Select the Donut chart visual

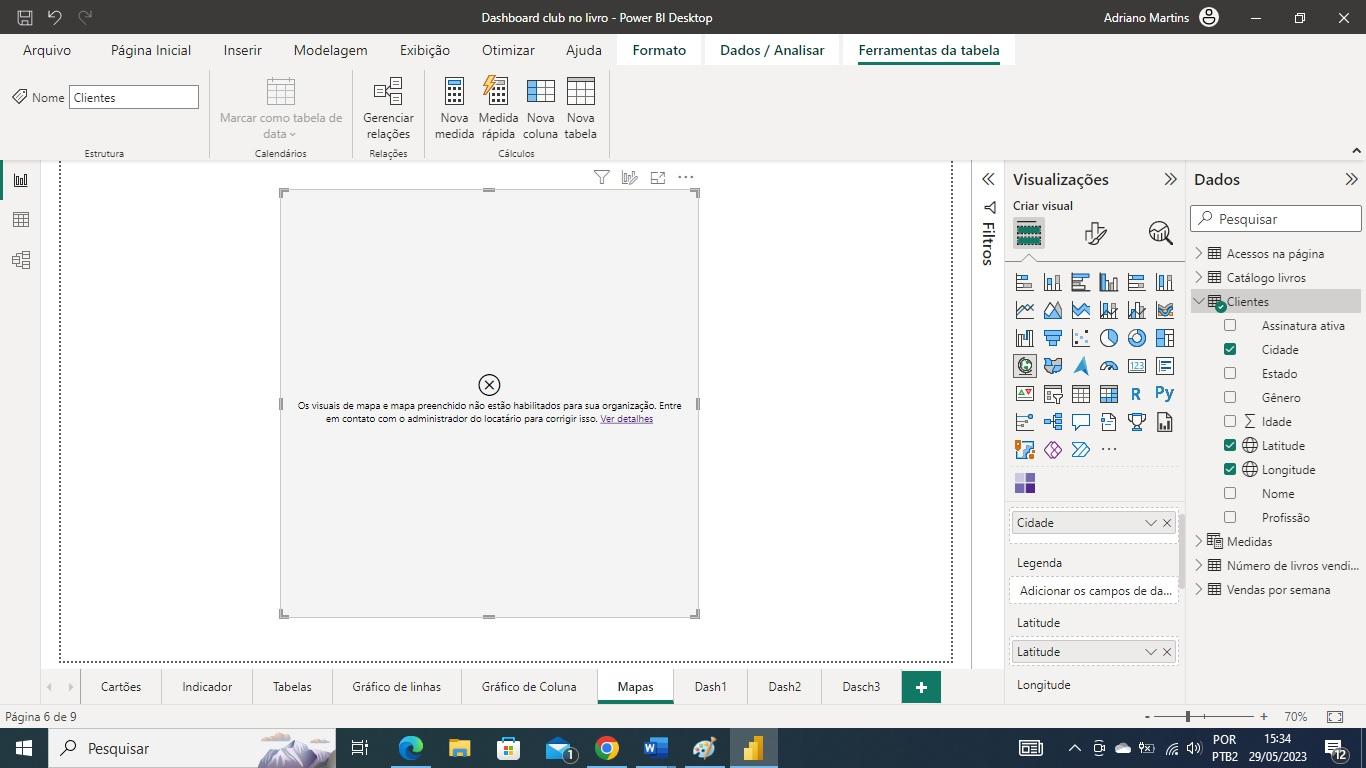1136,338
